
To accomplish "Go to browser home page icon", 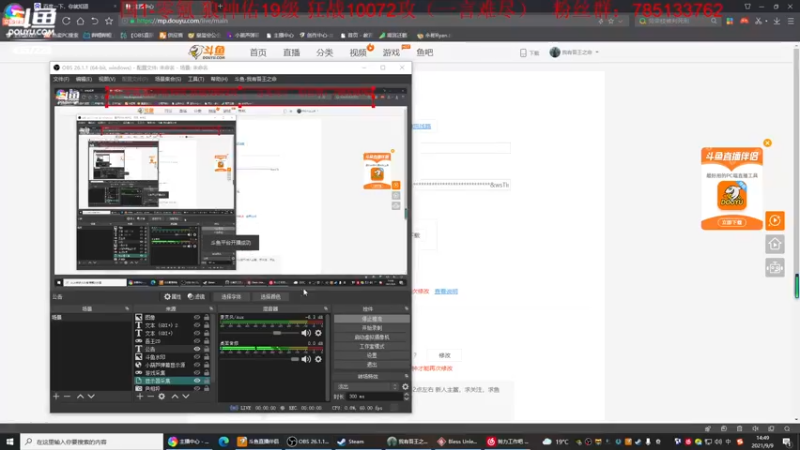I will (x=81, y=21).
